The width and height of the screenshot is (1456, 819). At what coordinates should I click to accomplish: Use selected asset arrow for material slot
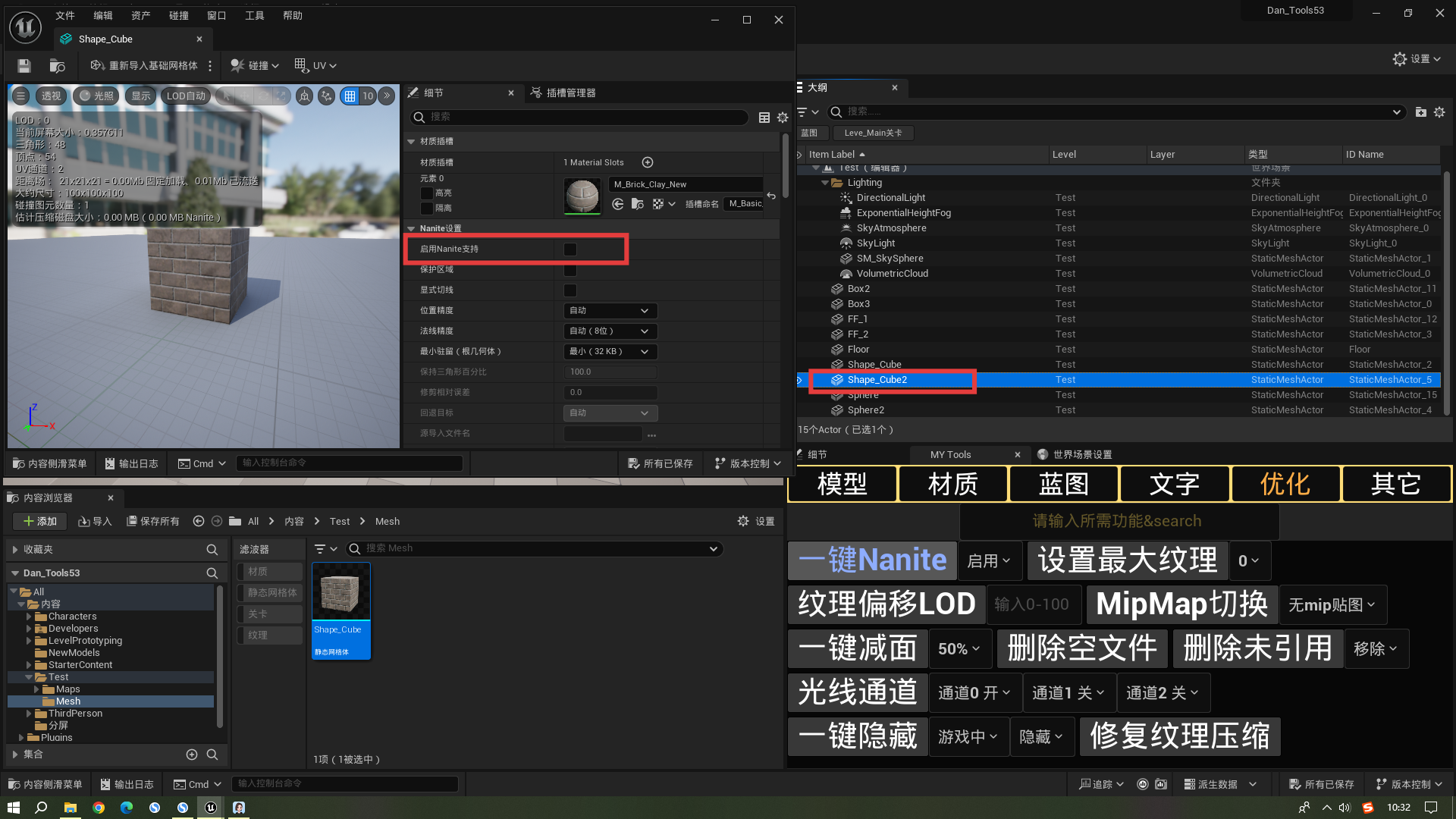click(x=618, y=204)
